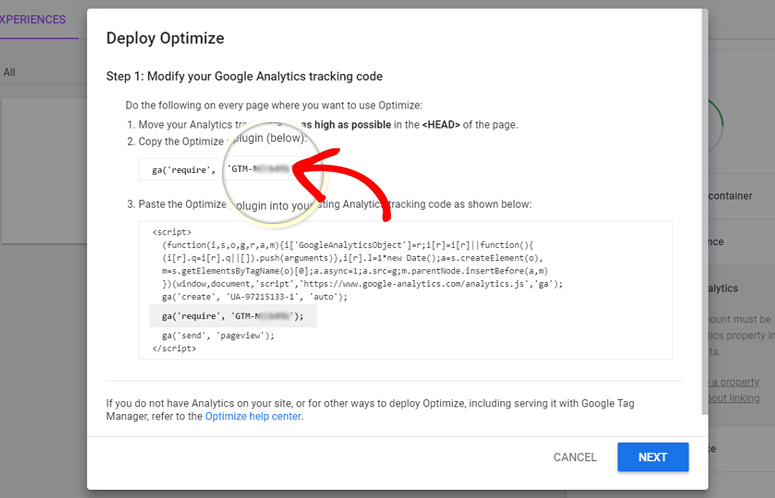Click the dialog's vertical scrollbar
This screenshot has width=775, height=498.
[704, 212]
